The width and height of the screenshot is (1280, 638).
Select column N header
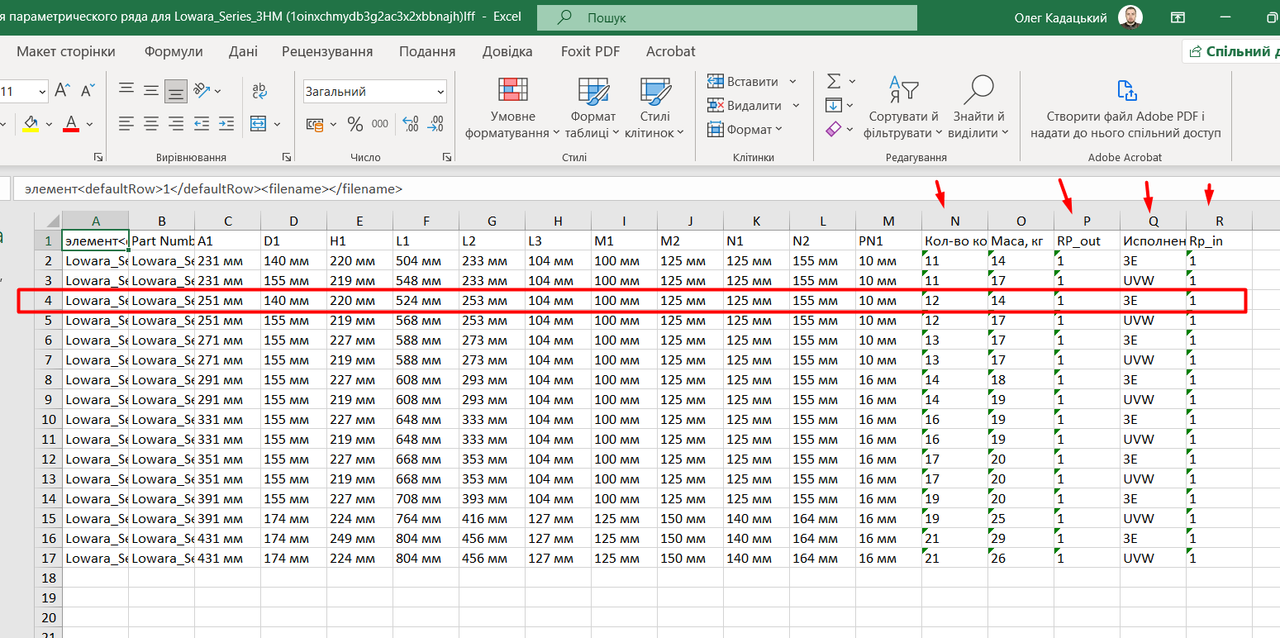point(955,221)
